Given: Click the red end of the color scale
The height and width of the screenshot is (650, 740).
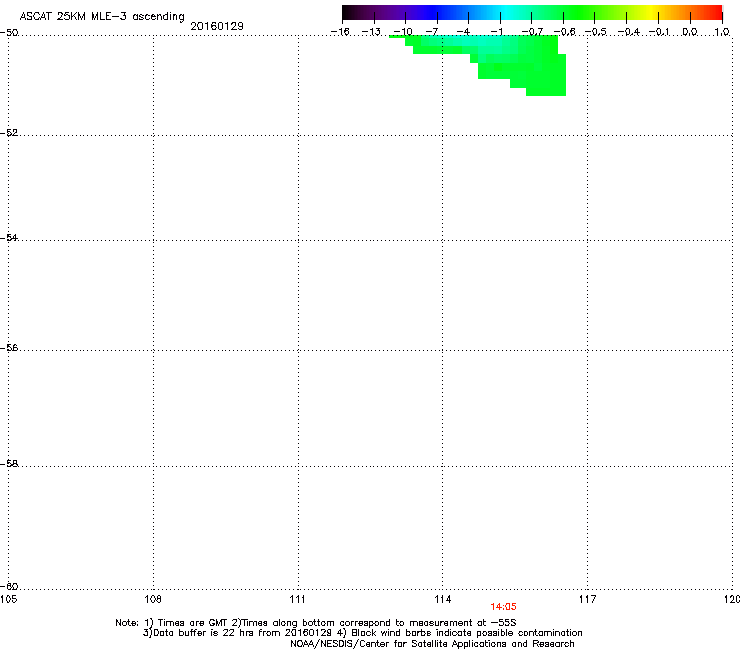Looking at the screenshot, I should (713, 13).
